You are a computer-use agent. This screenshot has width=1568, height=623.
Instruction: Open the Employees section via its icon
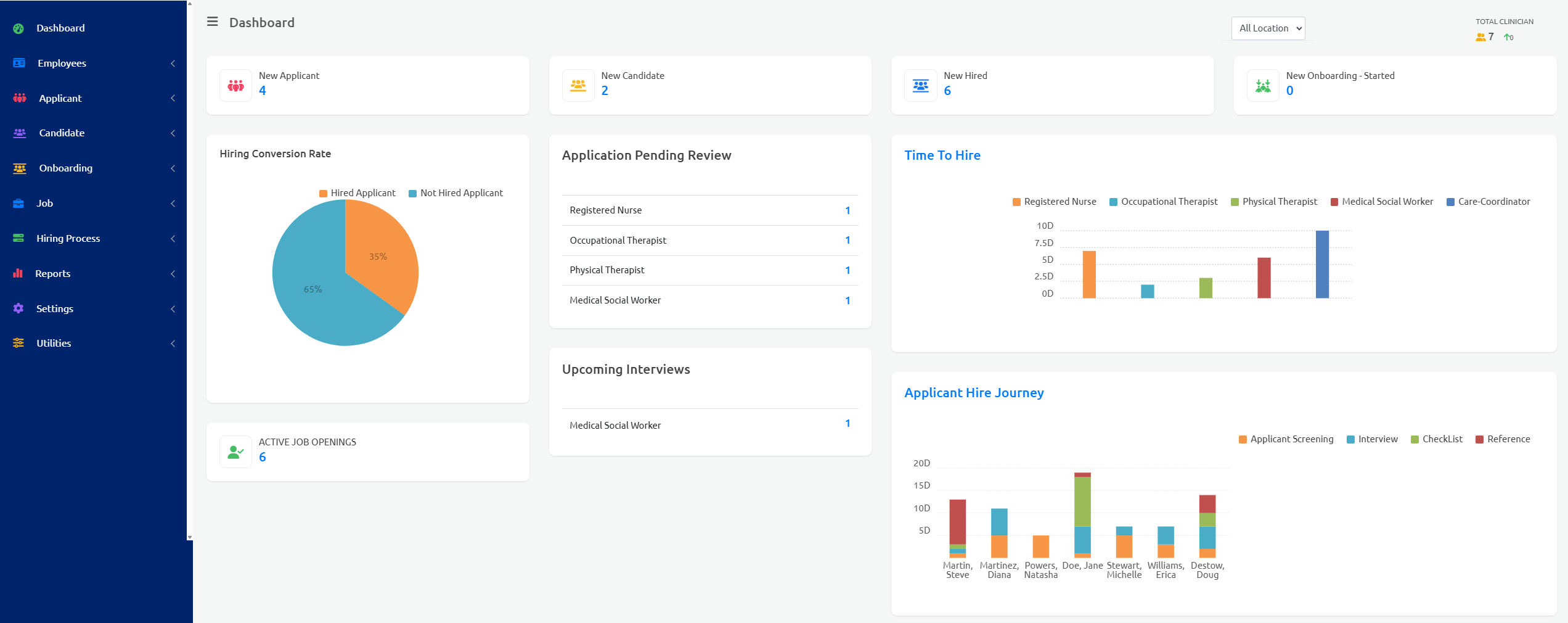point(18,62)
